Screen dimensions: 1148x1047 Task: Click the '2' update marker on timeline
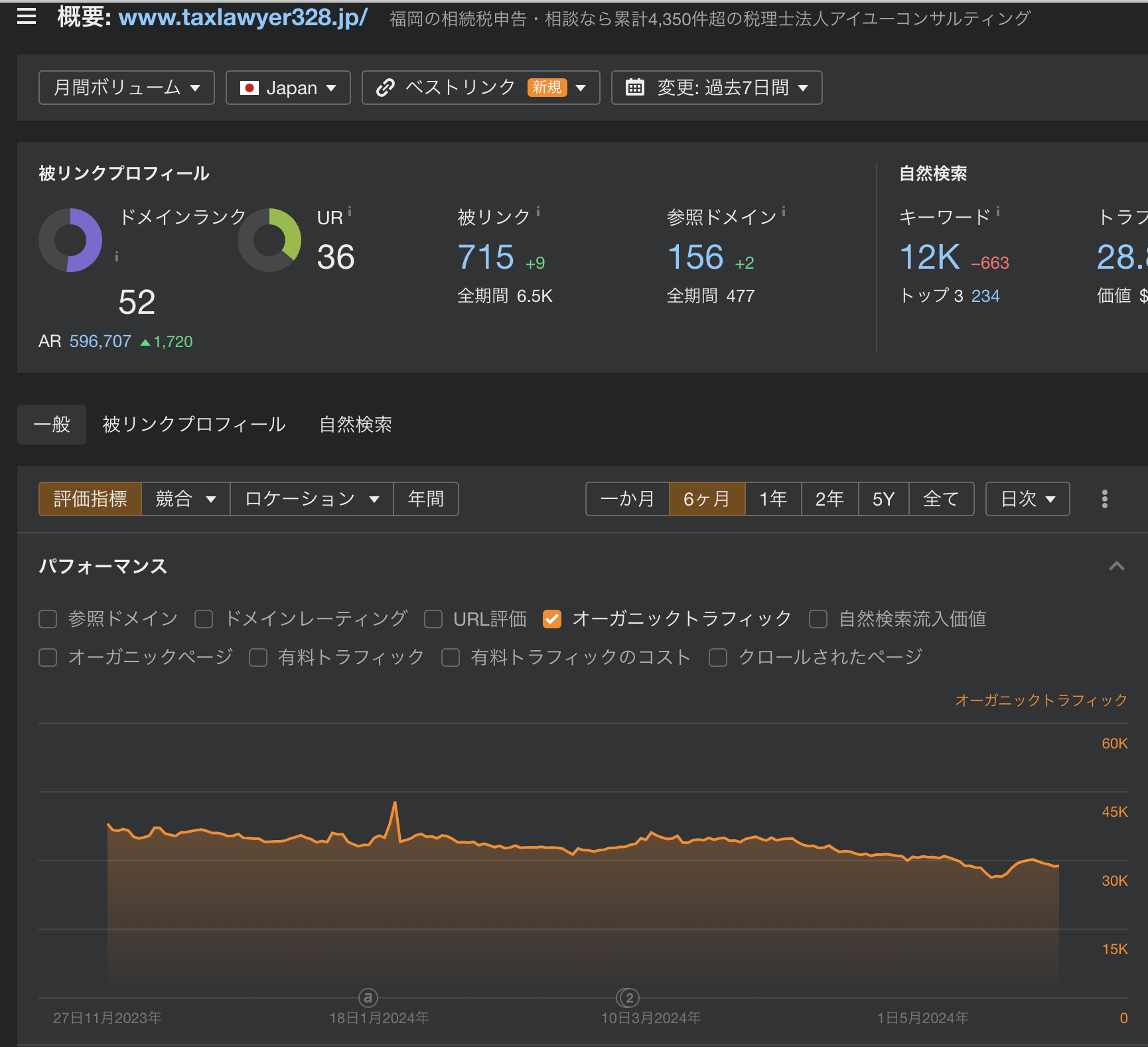click(628, 997)
